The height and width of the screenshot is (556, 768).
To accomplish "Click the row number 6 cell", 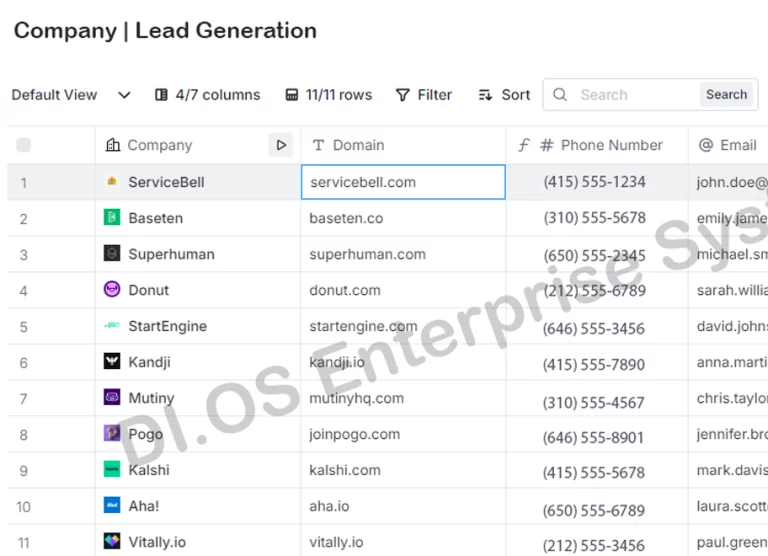I will click(x=51, y=363).
